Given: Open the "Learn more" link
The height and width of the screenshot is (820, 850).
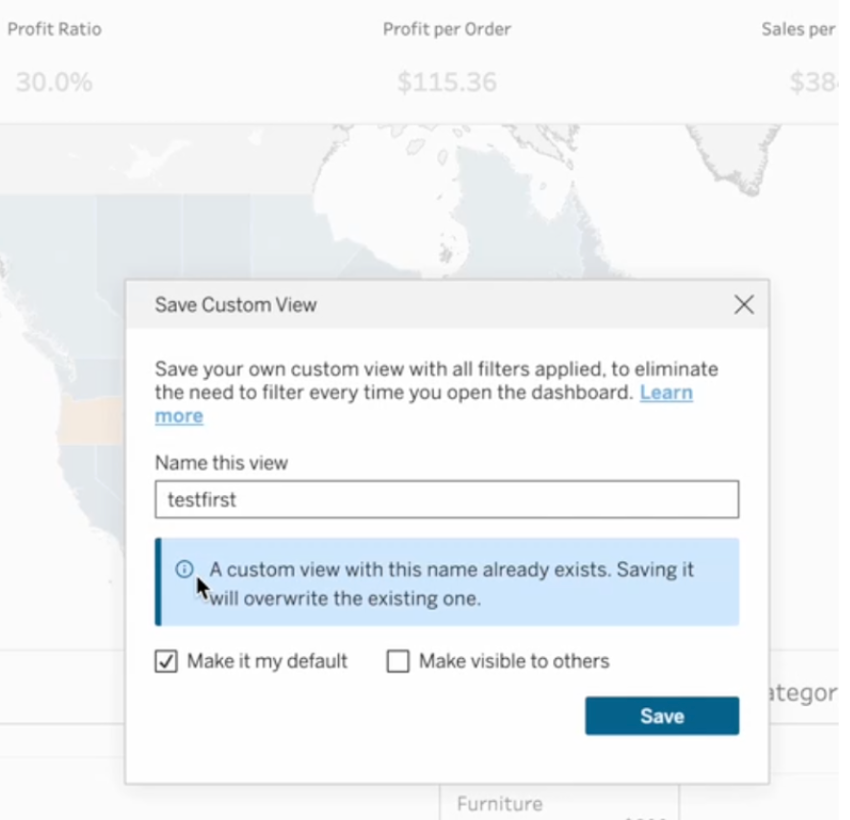Looking at the screenshot, I should coord(666,392).
